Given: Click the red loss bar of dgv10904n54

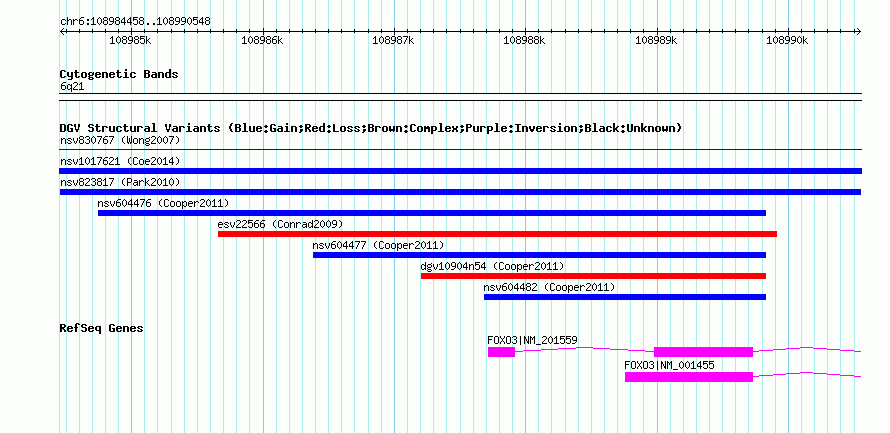Looking at the screenshot, I should (593, 276).
